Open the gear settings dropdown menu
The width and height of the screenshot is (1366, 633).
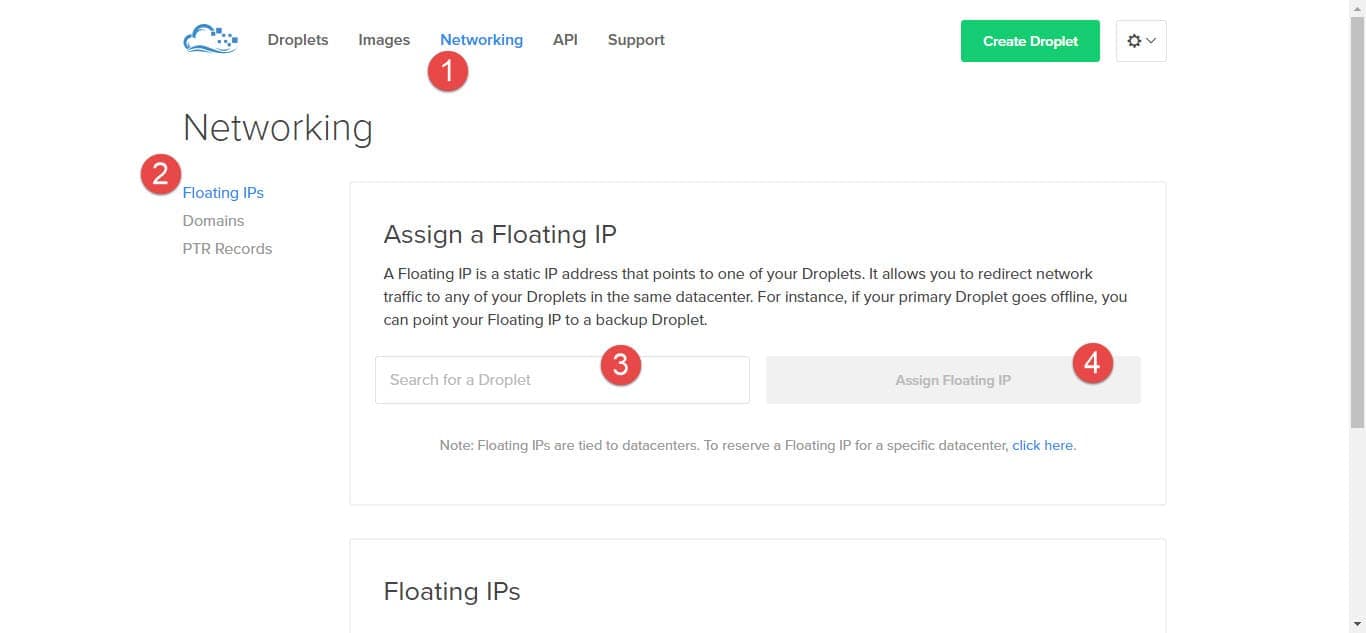coord(1141,41)
